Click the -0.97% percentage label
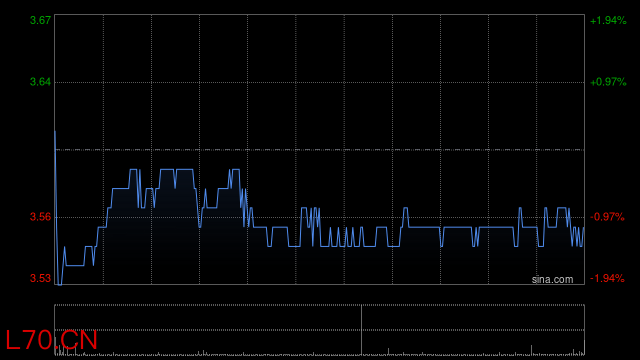The image size is (640, 360). [x=607, y=217]
